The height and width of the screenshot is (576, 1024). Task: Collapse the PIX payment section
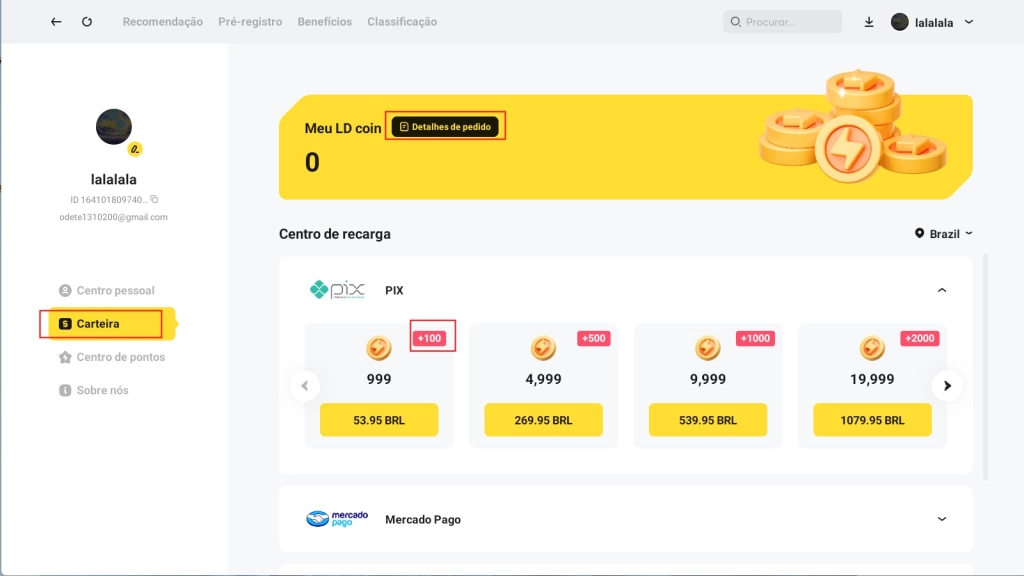pos(941,290)
